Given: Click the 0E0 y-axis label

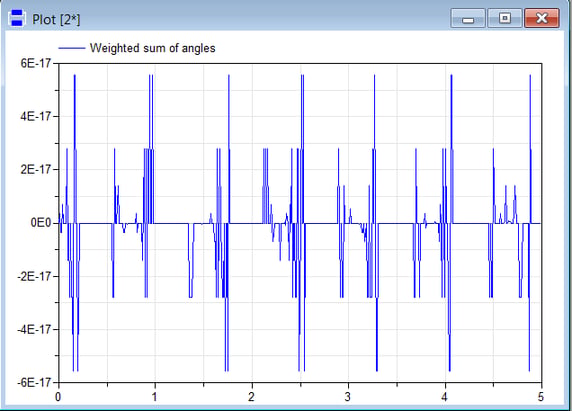Looking at the screenshot, I should tap(41, 223).
